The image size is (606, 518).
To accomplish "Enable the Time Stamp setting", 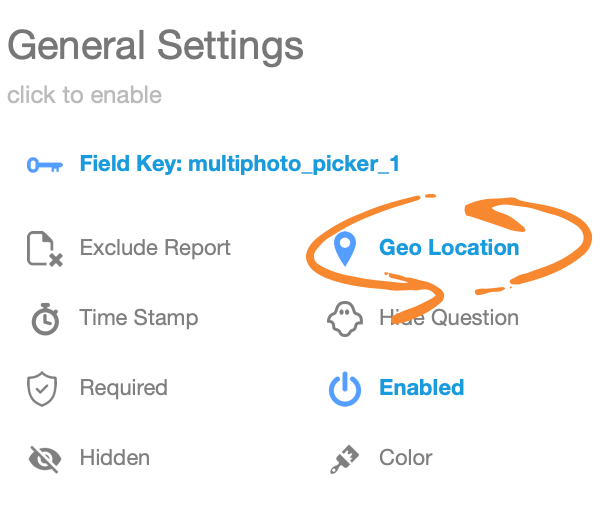I will 139,319.
